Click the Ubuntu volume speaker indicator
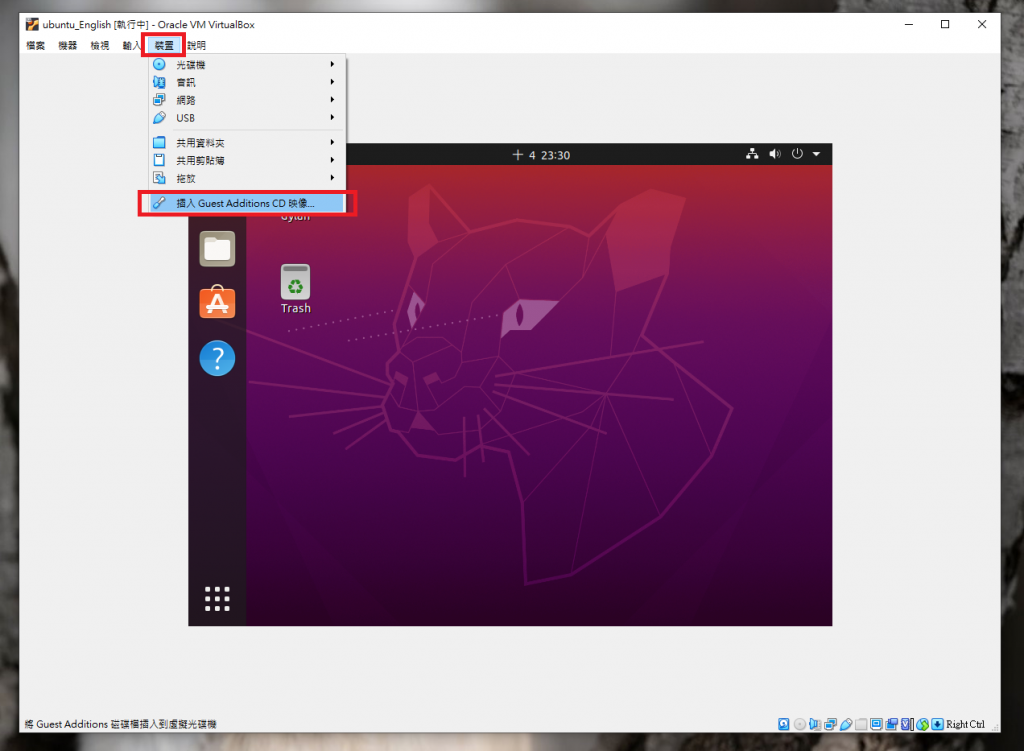This screenshot has height=751, width=1024. click(x=775, y=154)
